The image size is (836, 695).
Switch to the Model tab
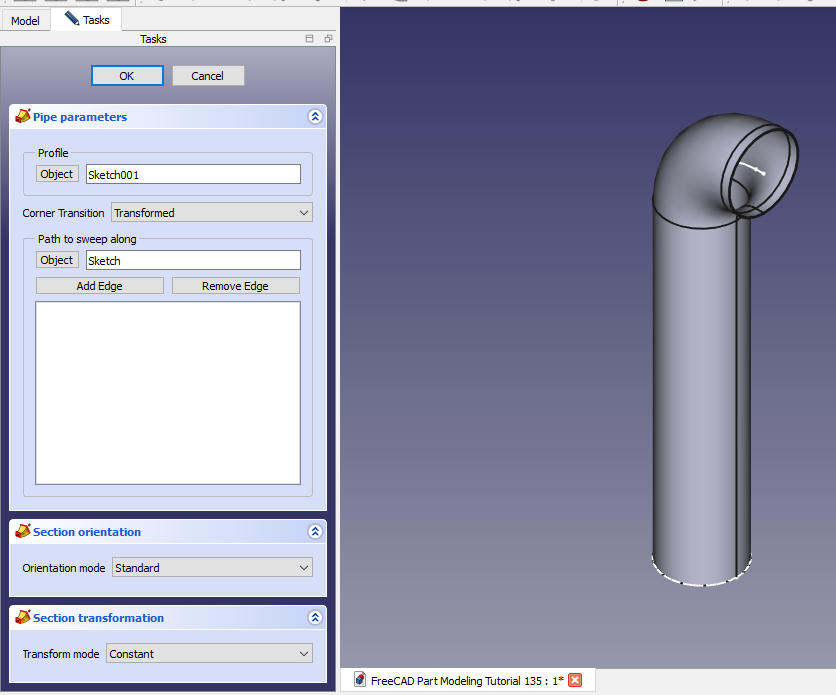(x=25, y=20)
